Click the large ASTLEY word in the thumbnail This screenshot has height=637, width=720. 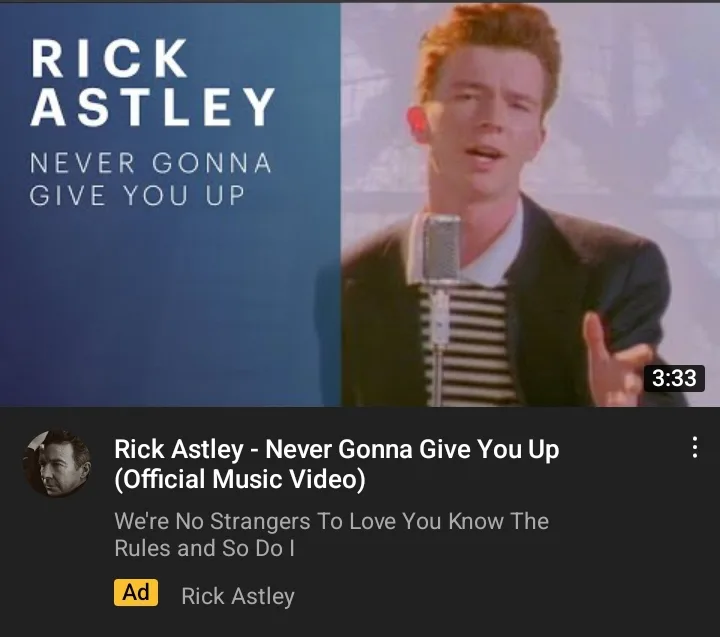point(152,106)
